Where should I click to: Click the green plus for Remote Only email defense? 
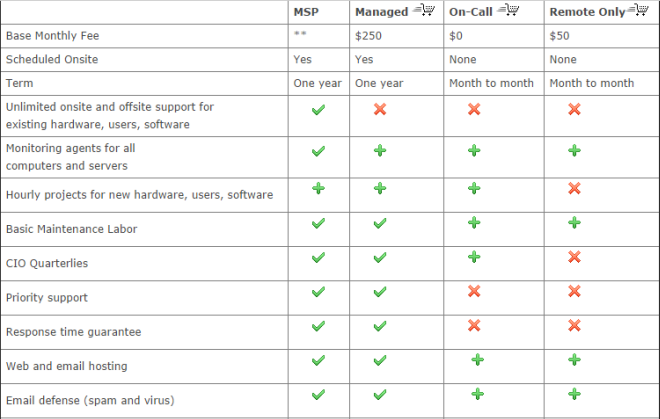(574, 394)
